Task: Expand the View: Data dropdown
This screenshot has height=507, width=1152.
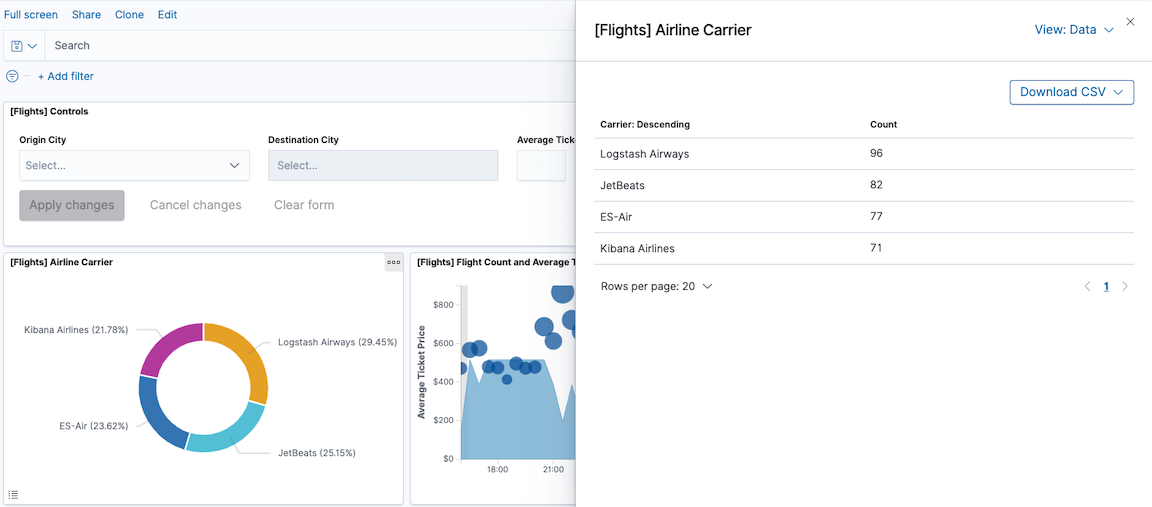Action: (x=1073, y=30)
